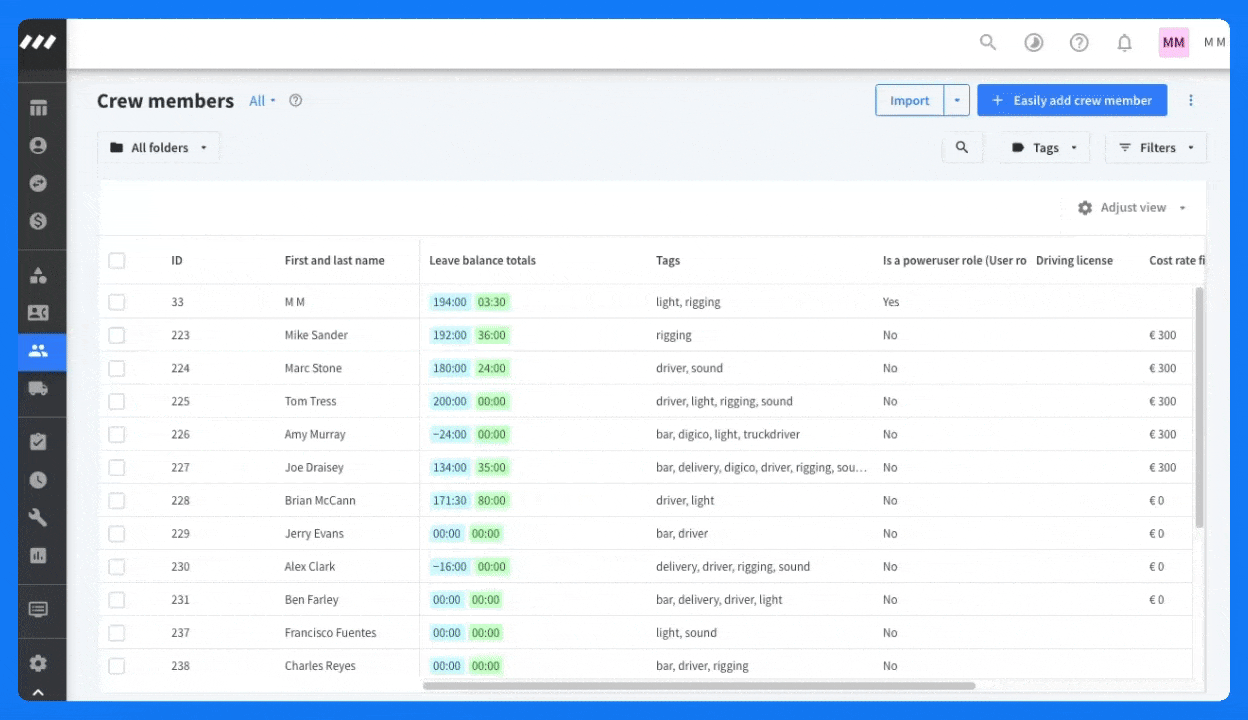
Task: Open the clock icon in the sidebar
Action: pos(38,480)
